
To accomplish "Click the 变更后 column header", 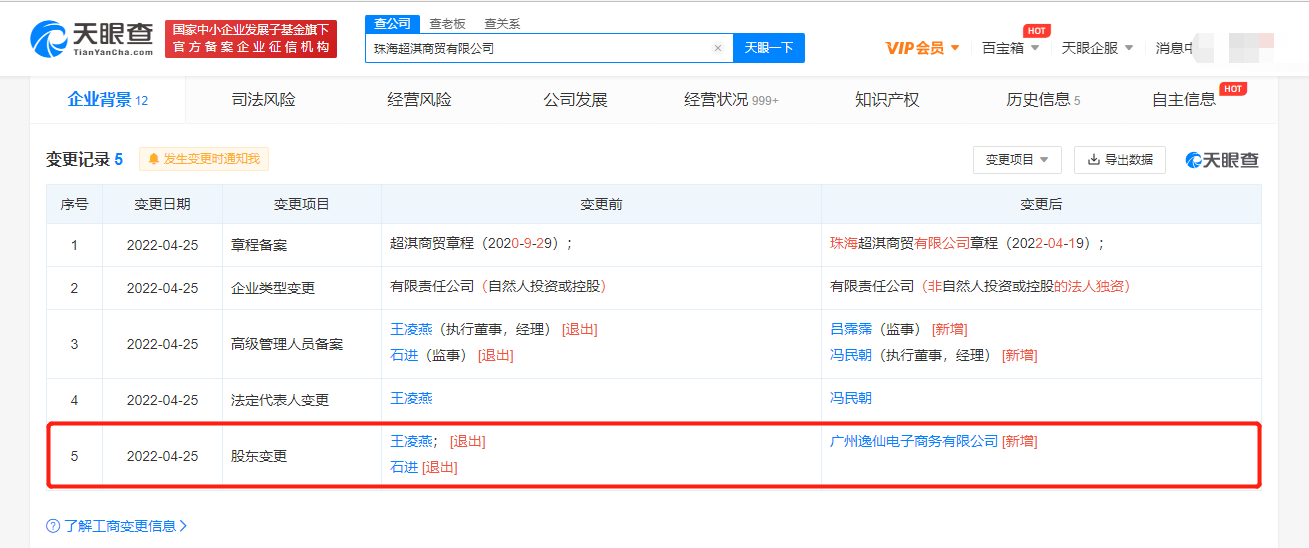I will 1041,204.
